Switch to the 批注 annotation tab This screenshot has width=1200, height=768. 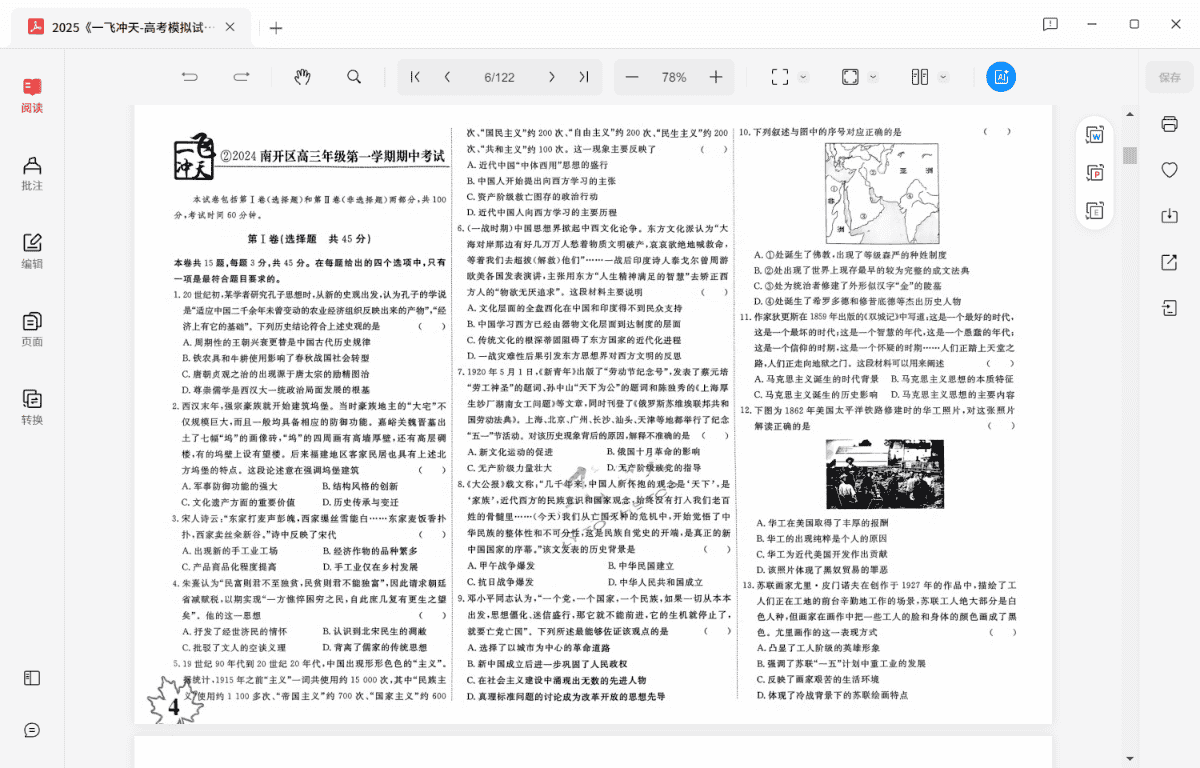(32, 173)
